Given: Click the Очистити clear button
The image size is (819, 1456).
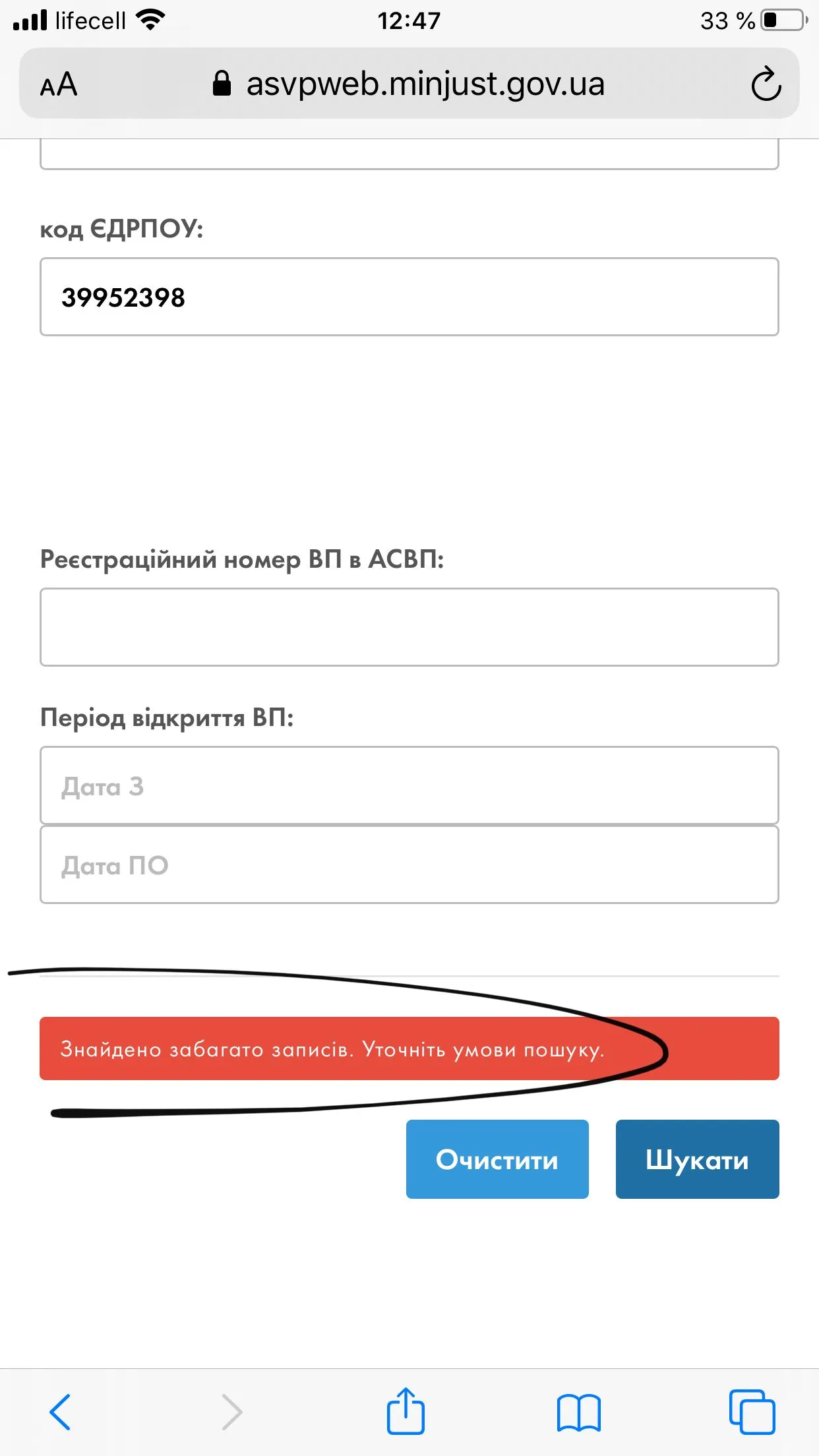Looking at the screenshot, I should [497, 1159].
